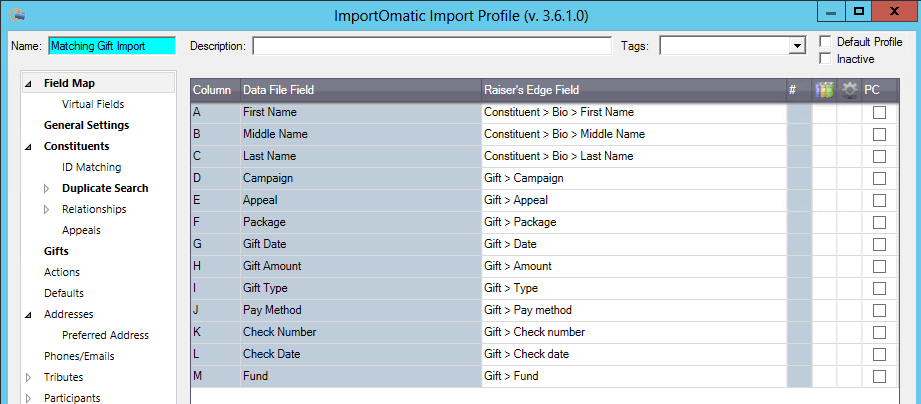Image resolution: width=921 pixels, height=404 pixels.
Task: Check the PC box for Package row
Action: [879, 223]
